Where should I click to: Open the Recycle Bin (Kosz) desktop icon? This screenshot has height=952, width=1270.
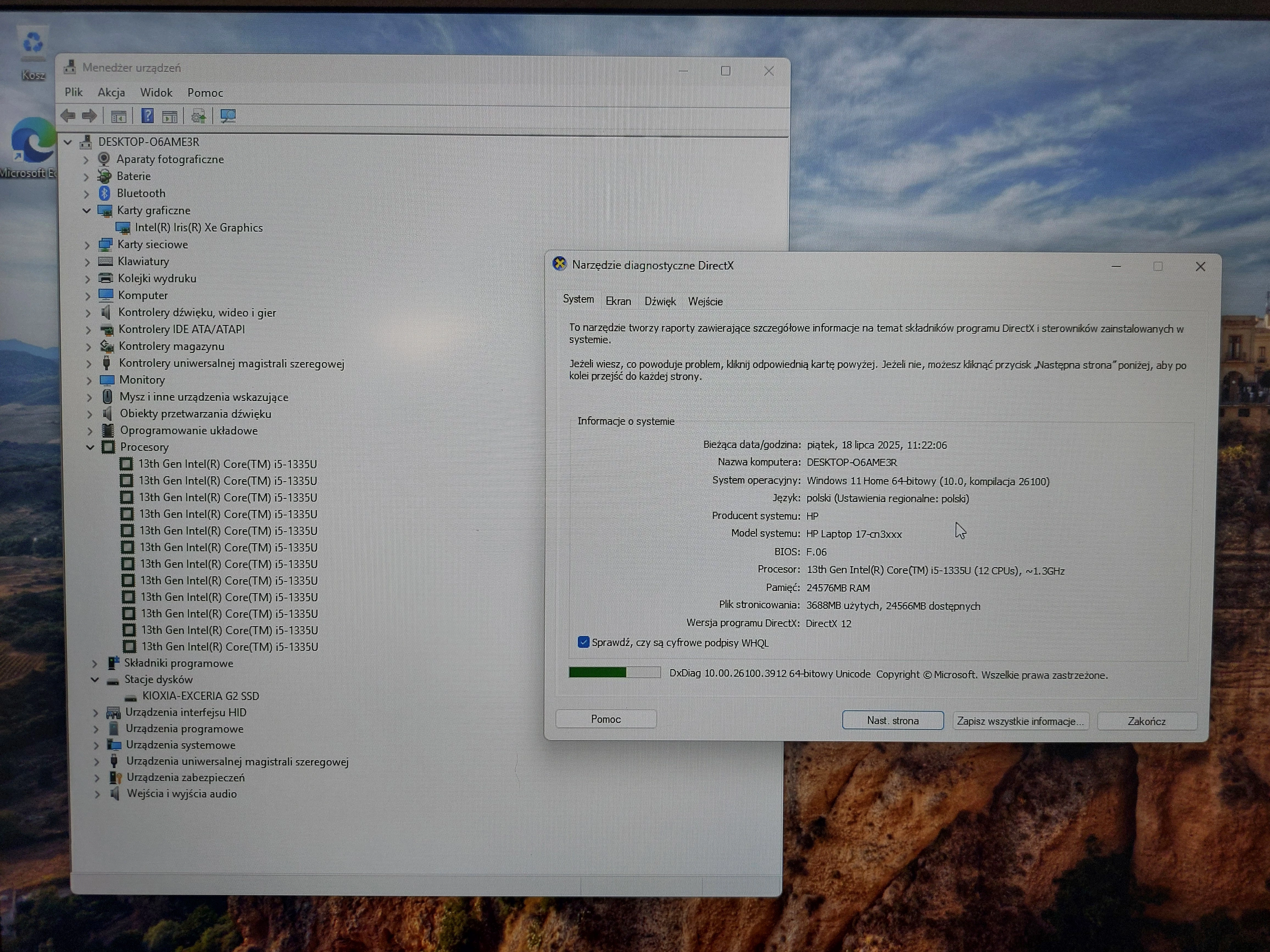click(x=33, y=46)
